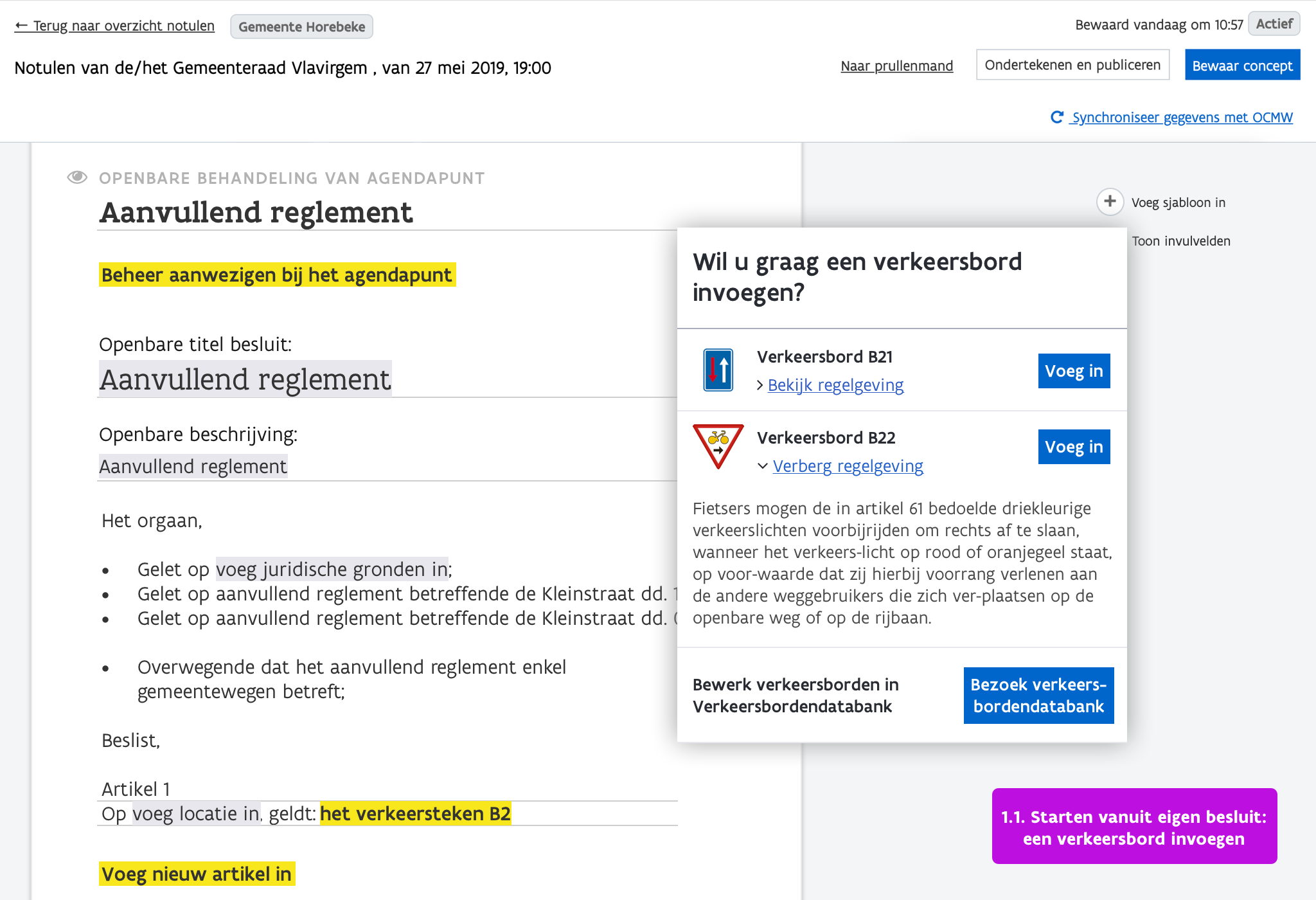Toggle Toon invulvelden option
This screenshot has width=1316, height=900.
[1180, 241]
